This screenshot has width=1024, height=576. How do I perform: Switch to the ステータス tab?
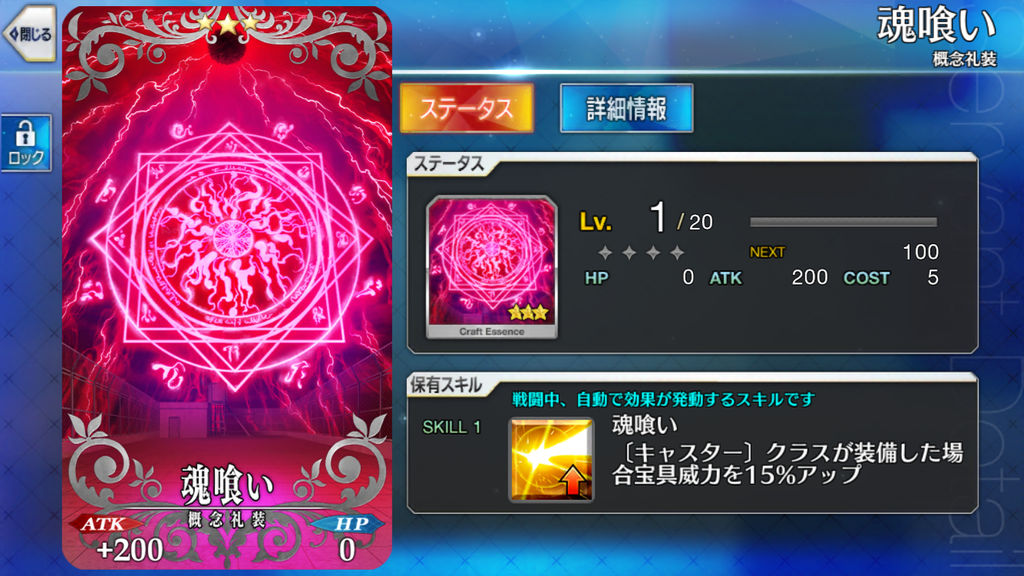[x=466, y=108]
